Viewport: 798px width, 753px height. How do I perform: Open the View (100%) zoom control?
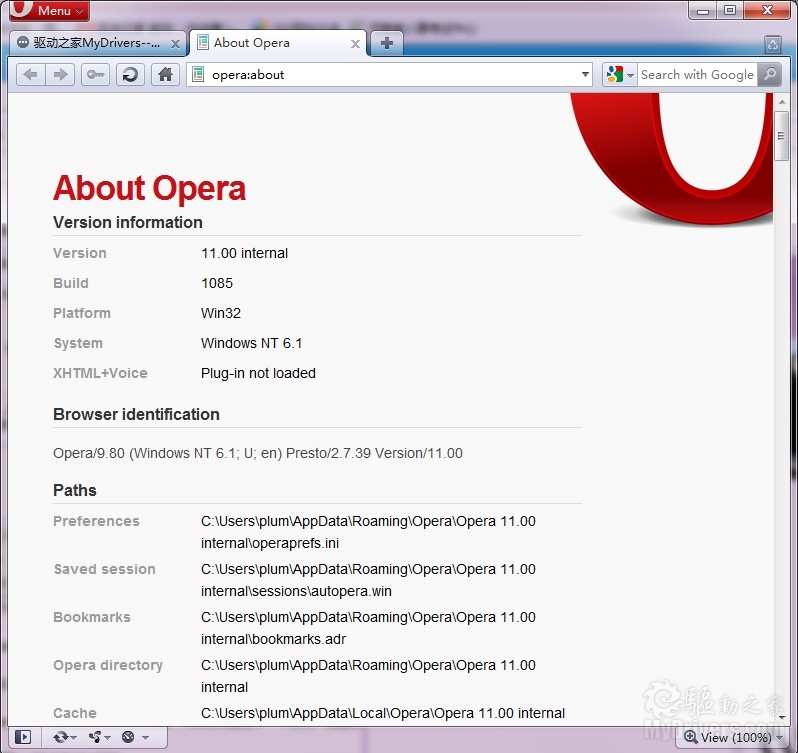[727, 737]
